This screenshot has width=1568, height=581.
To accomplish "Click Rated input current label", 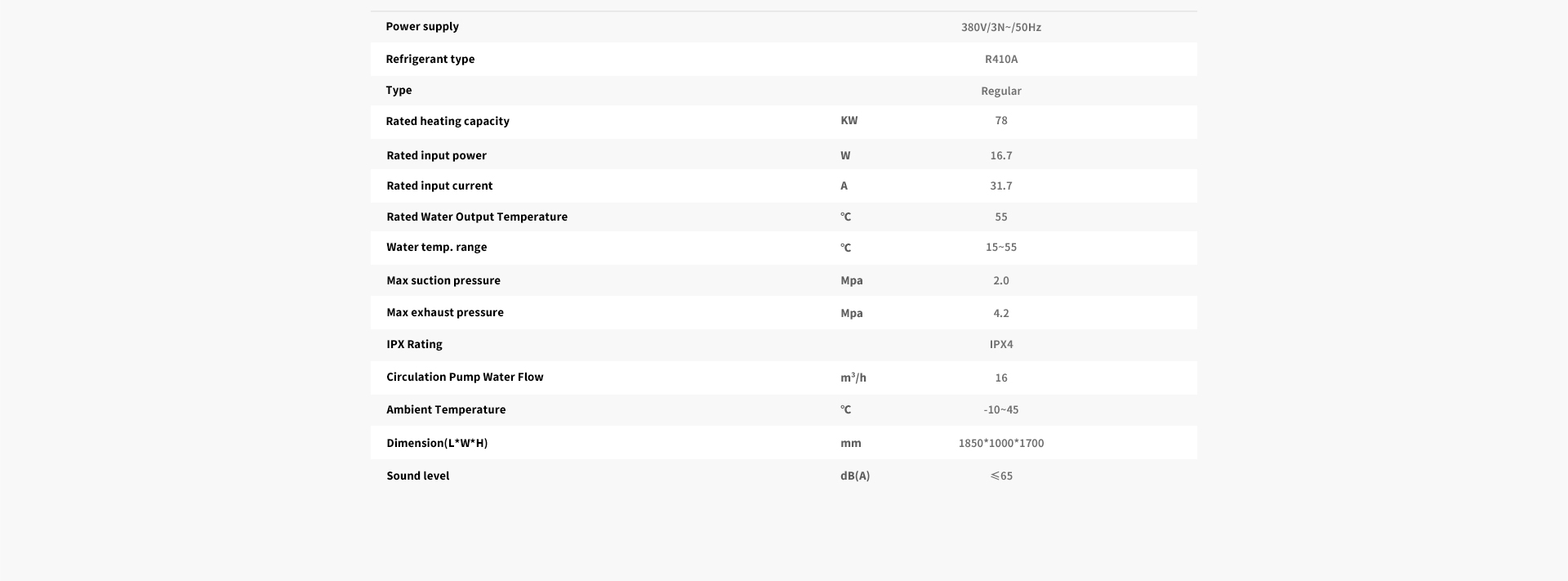I will click(x=439, y=185).
